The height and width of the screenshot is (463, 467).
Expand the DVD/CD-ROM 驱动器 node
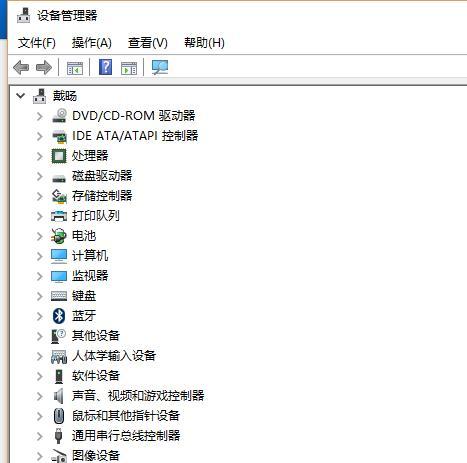tap(39, 116)
